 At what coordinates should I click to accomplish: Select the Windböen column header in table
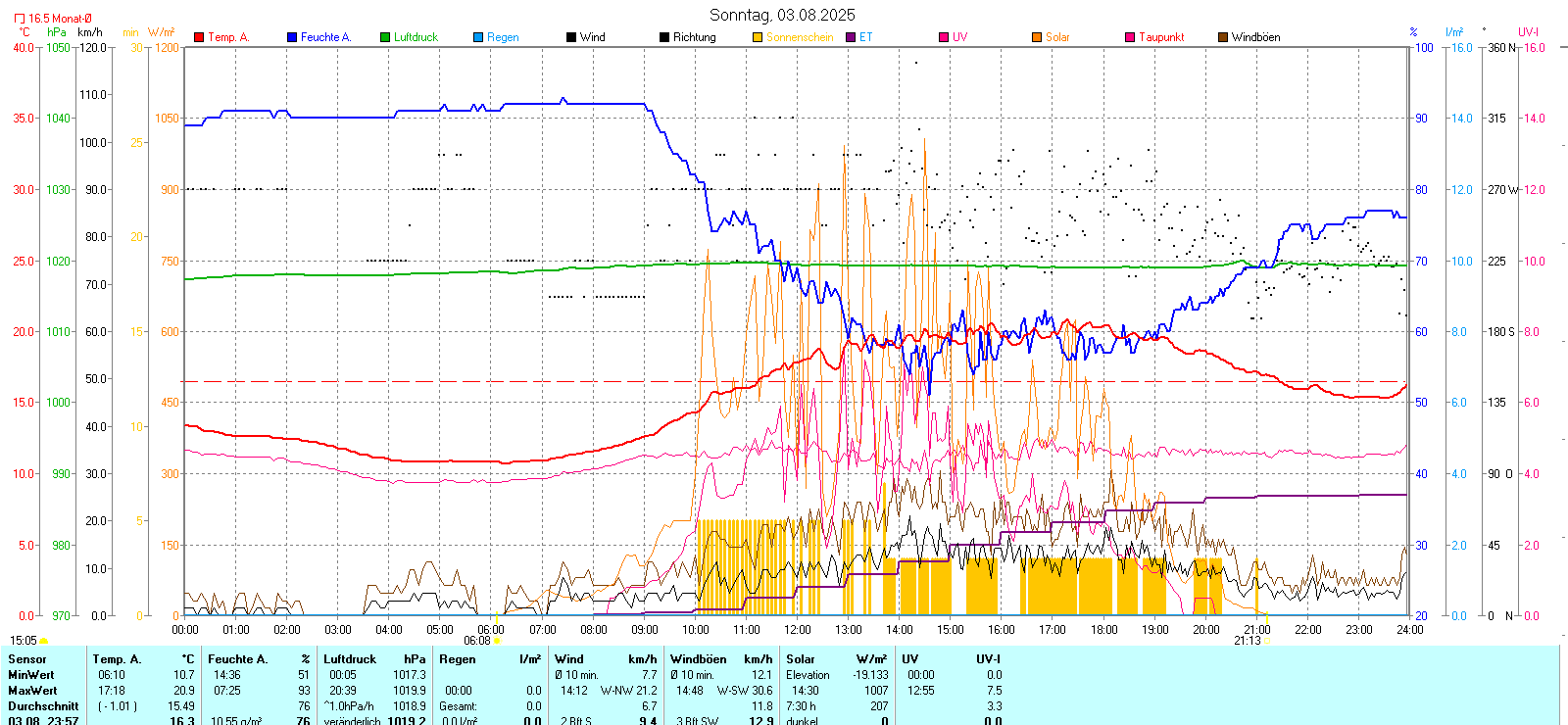point(698,659)
